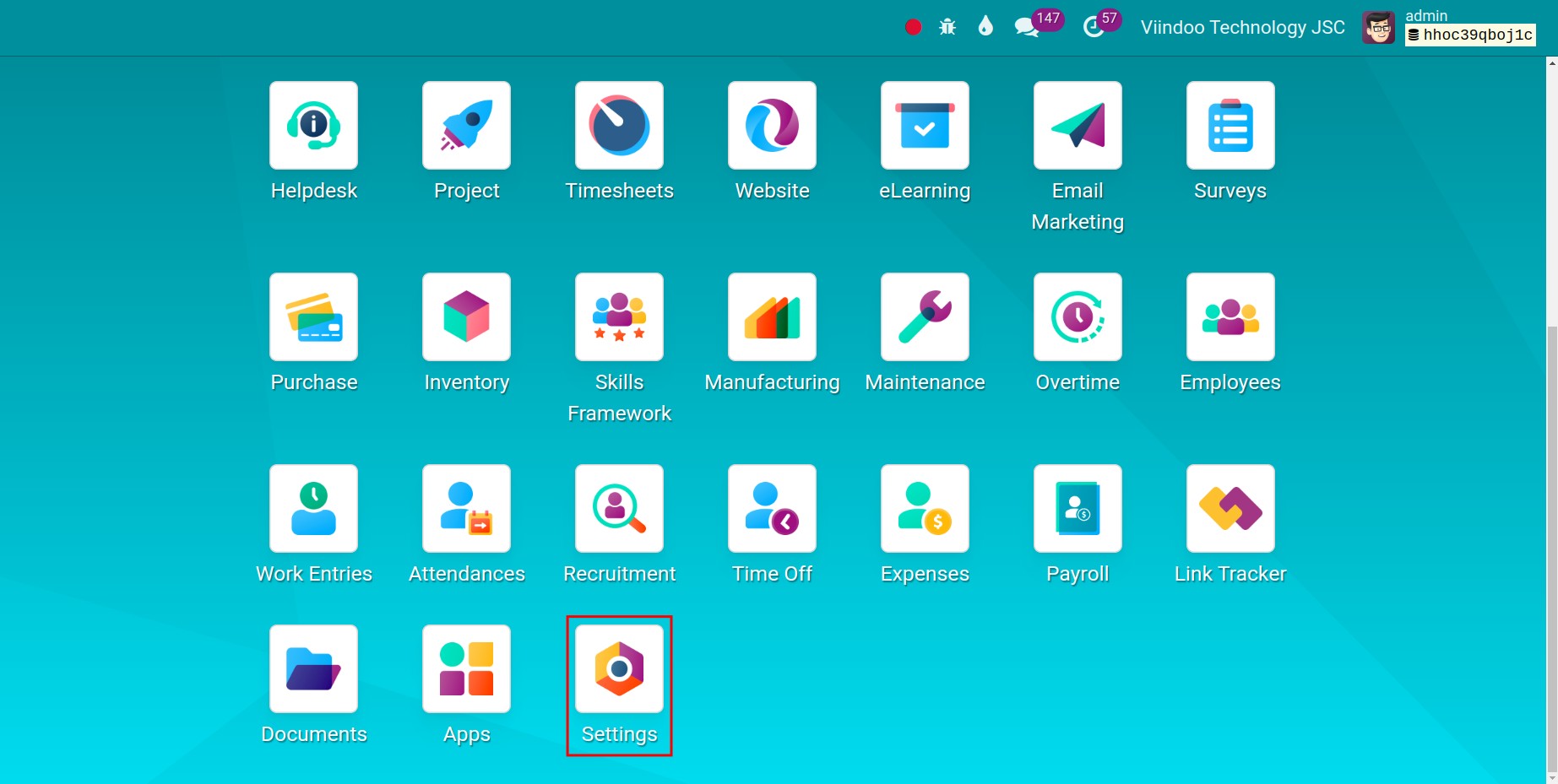Open the Attendances app

(x=466, y=509)
